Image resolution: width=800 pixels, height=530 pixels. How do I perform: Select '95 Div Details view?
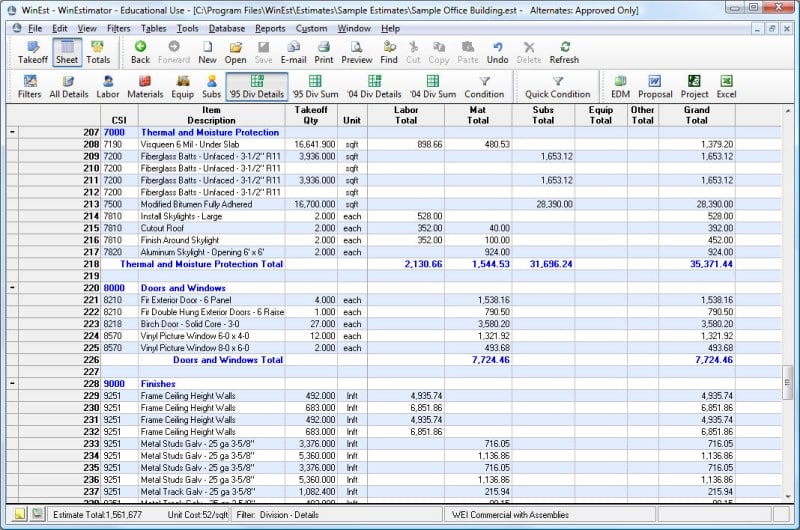pyautogui.click(x=257, y=87)
